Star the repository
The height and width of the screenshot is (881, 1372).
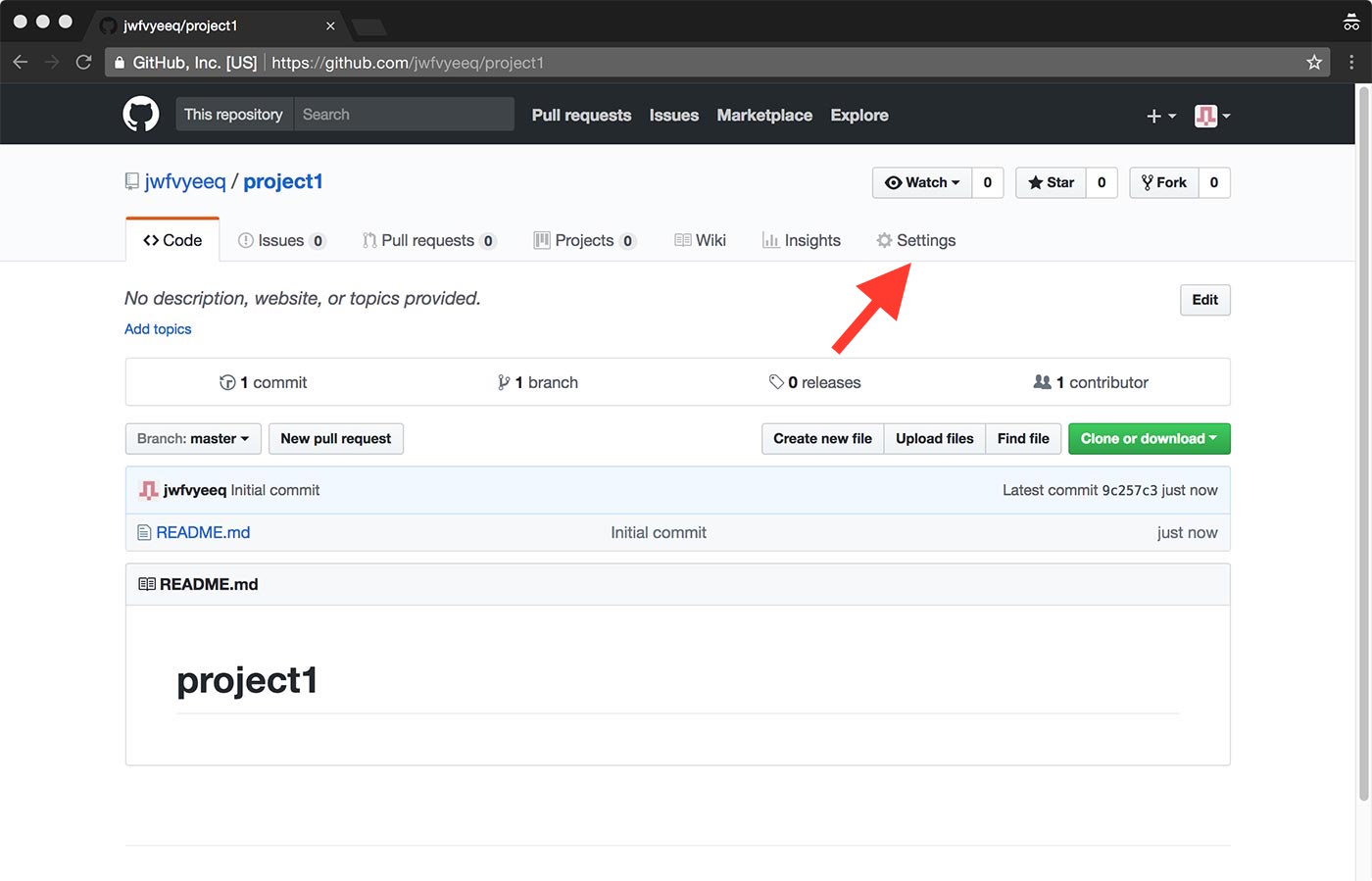[x=1051, y=182]
